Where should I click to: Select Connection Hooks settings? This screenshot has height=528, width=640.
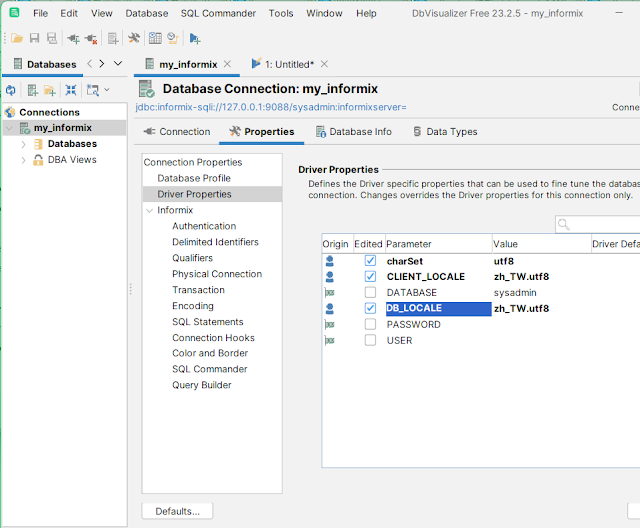(213, 338)
